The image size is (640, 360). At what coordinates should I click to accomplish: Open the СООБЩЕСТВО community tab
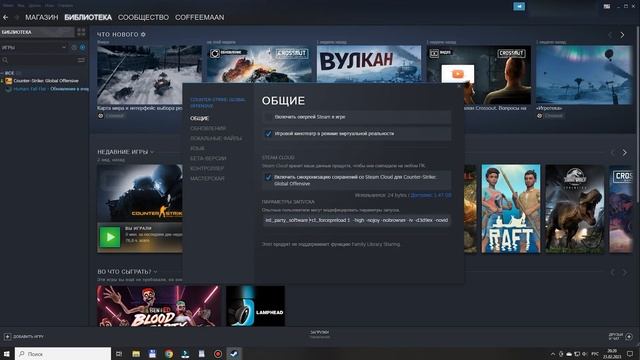143,18
